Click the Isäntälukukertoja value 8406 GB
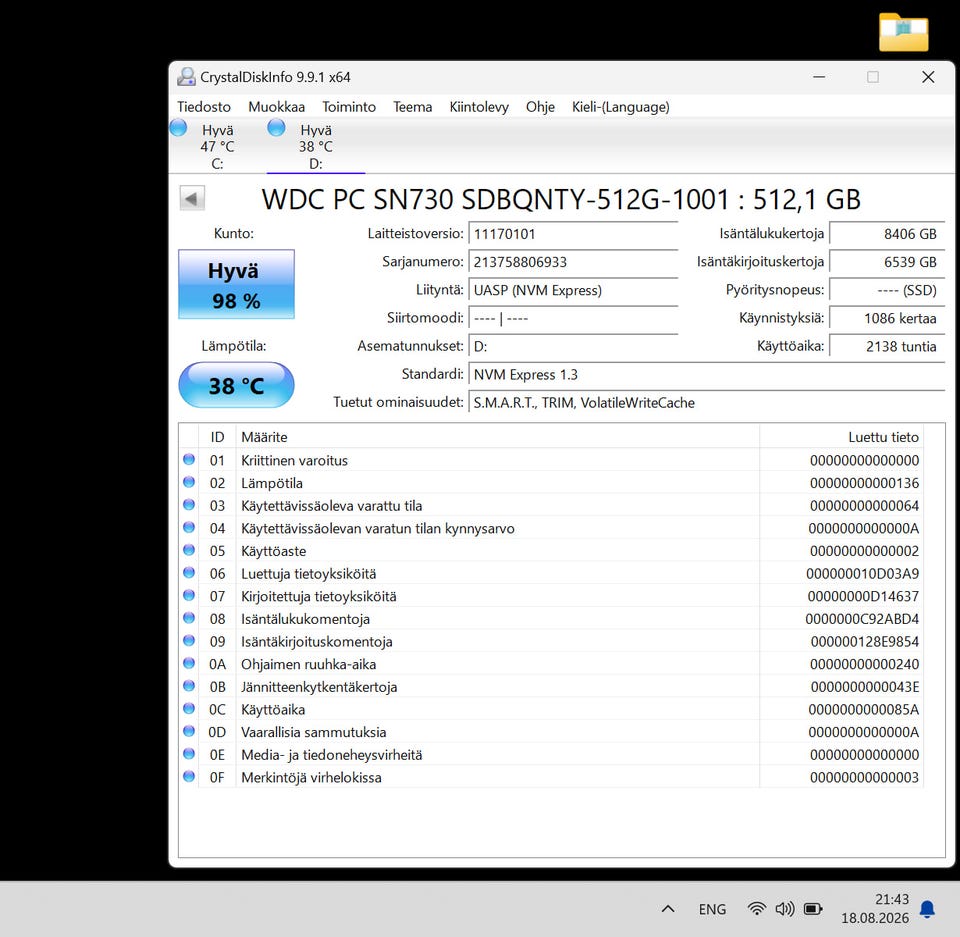 887,234
